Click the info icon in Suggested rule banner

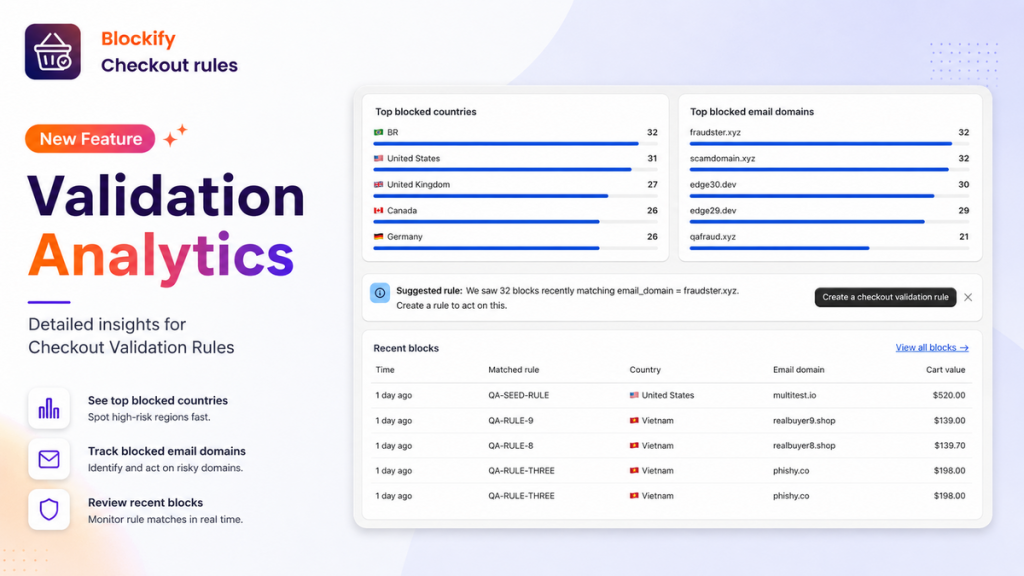point(380,293)
